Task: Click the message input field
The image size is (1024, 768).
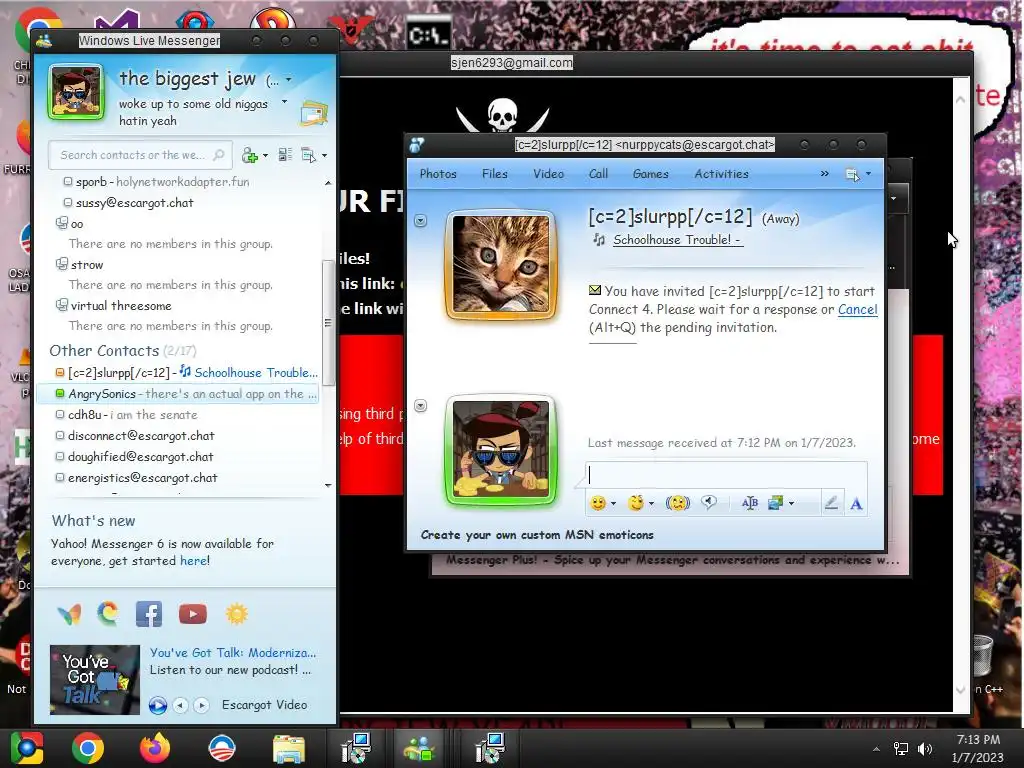Action: tap(727, 475)
